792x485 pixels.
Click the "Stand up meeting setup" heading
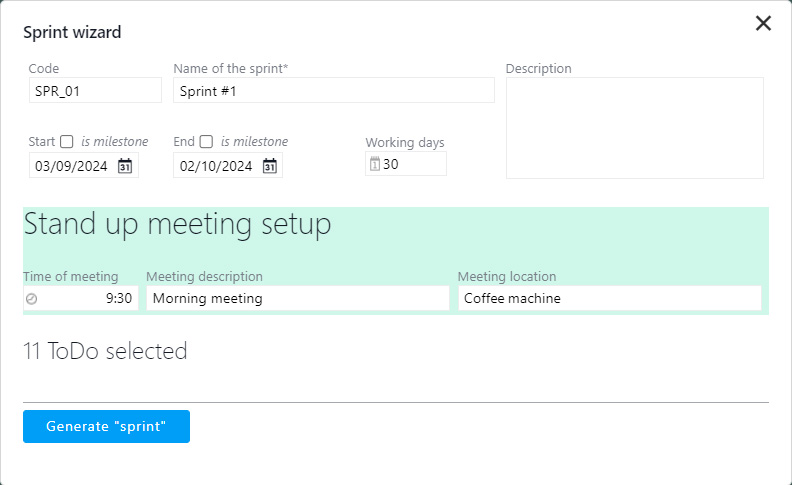coord(177,225)
